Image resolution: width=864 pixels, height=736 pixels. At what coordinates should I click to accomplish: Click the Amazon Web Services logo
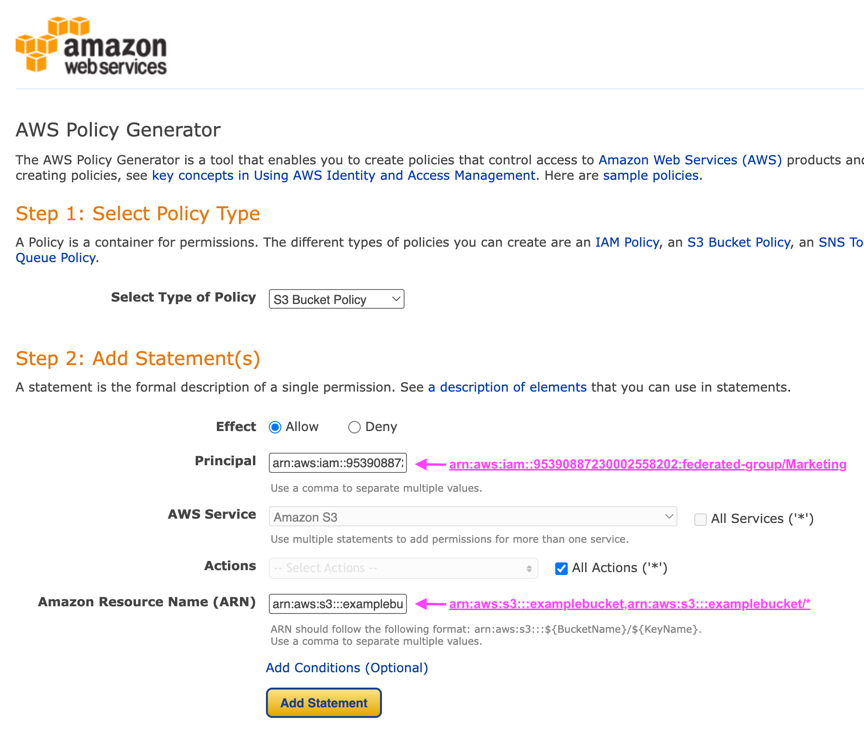[91, 46]
